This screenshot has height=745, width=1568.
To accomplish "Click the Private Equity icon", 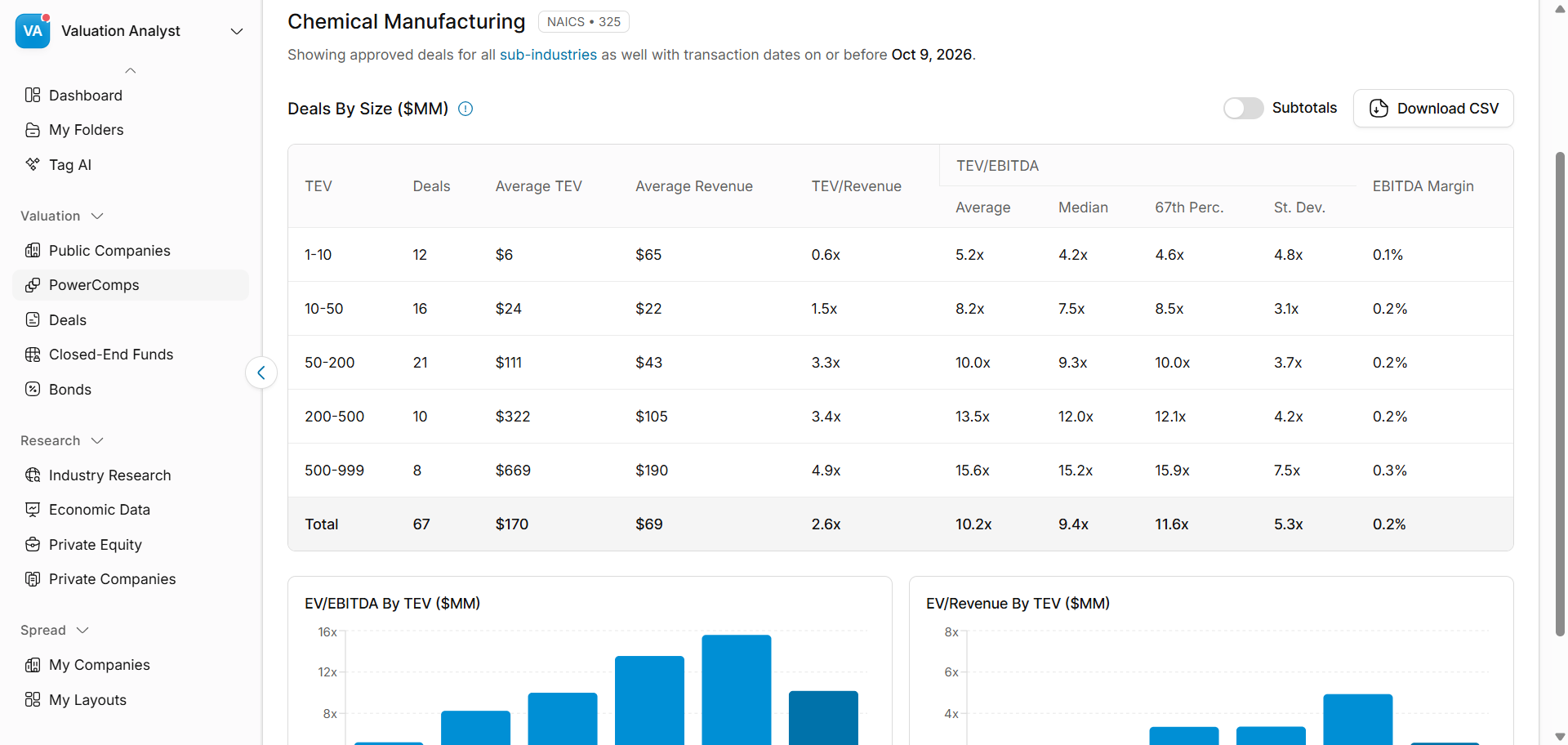I will 33,545.
